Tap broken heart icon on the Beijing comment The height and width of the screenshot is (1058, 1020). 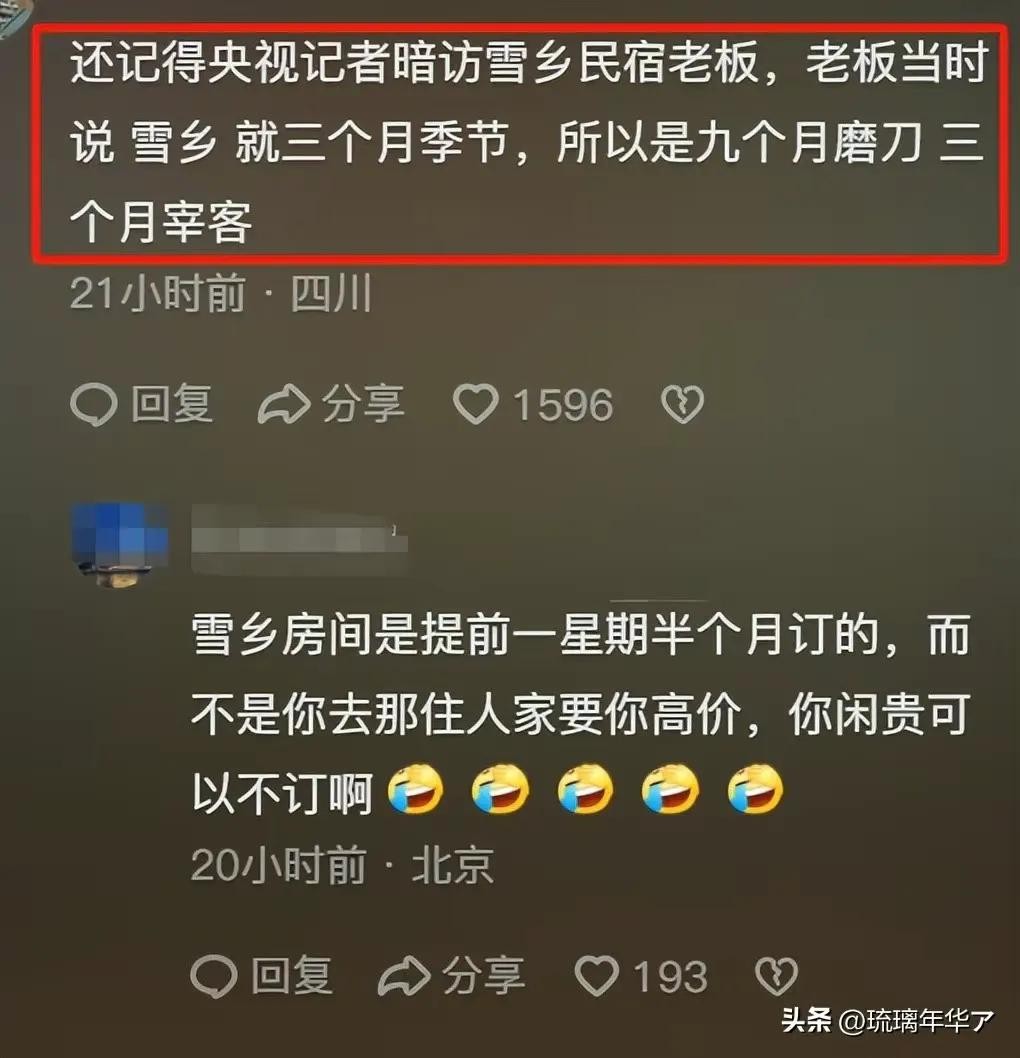click(x=776, y=976)
